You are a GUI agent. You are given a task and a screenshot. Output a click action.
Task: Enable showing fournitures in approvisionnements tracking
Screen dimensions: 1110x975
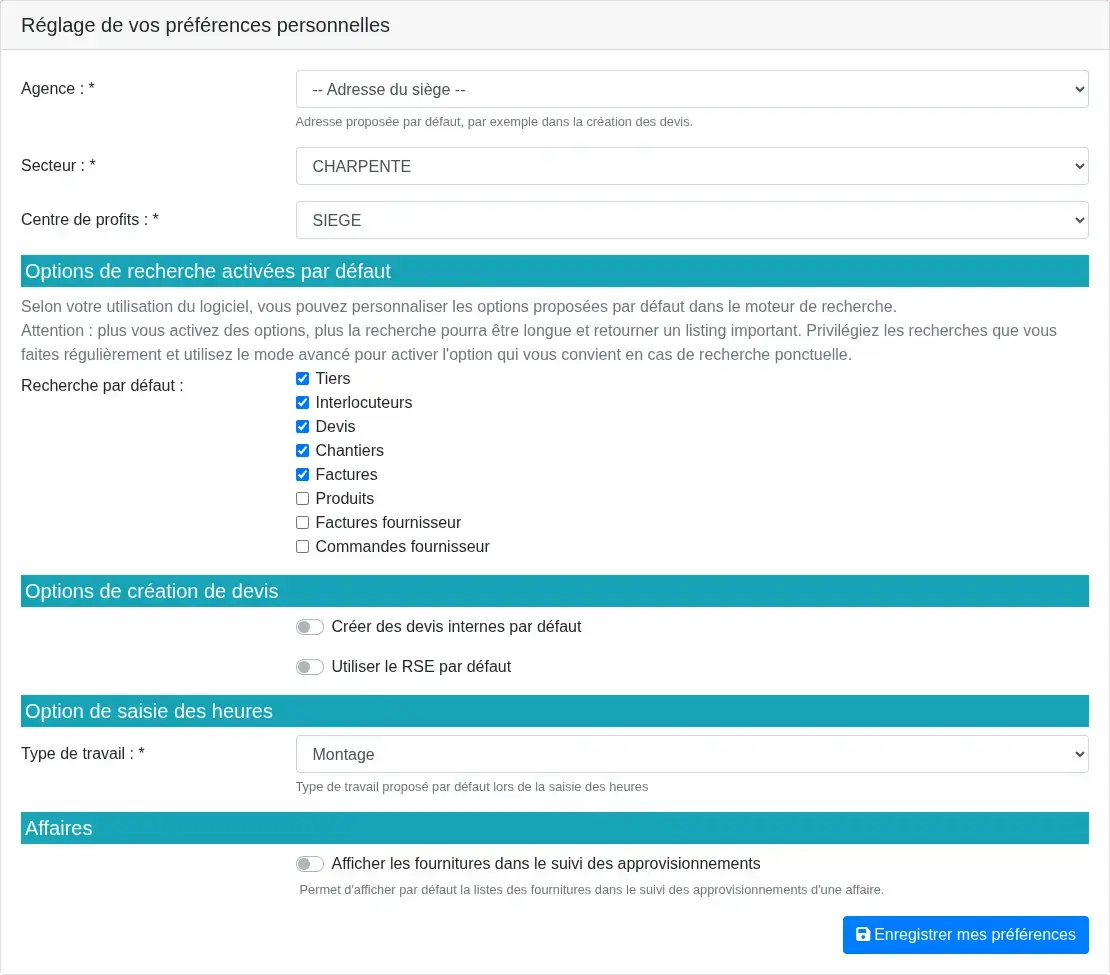pyautogui.click(x=310, y=863)
